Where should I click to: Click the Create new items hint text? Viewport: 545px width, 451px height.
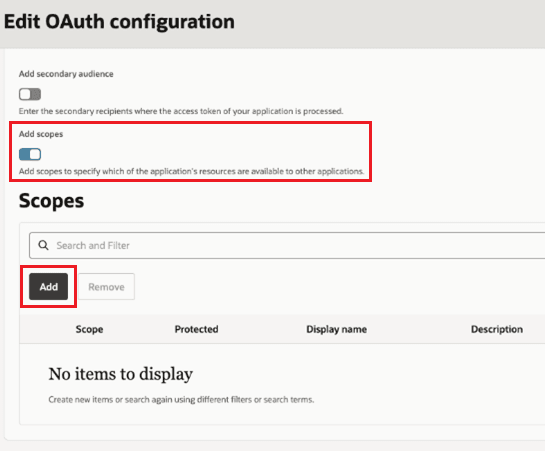point(181,400)
